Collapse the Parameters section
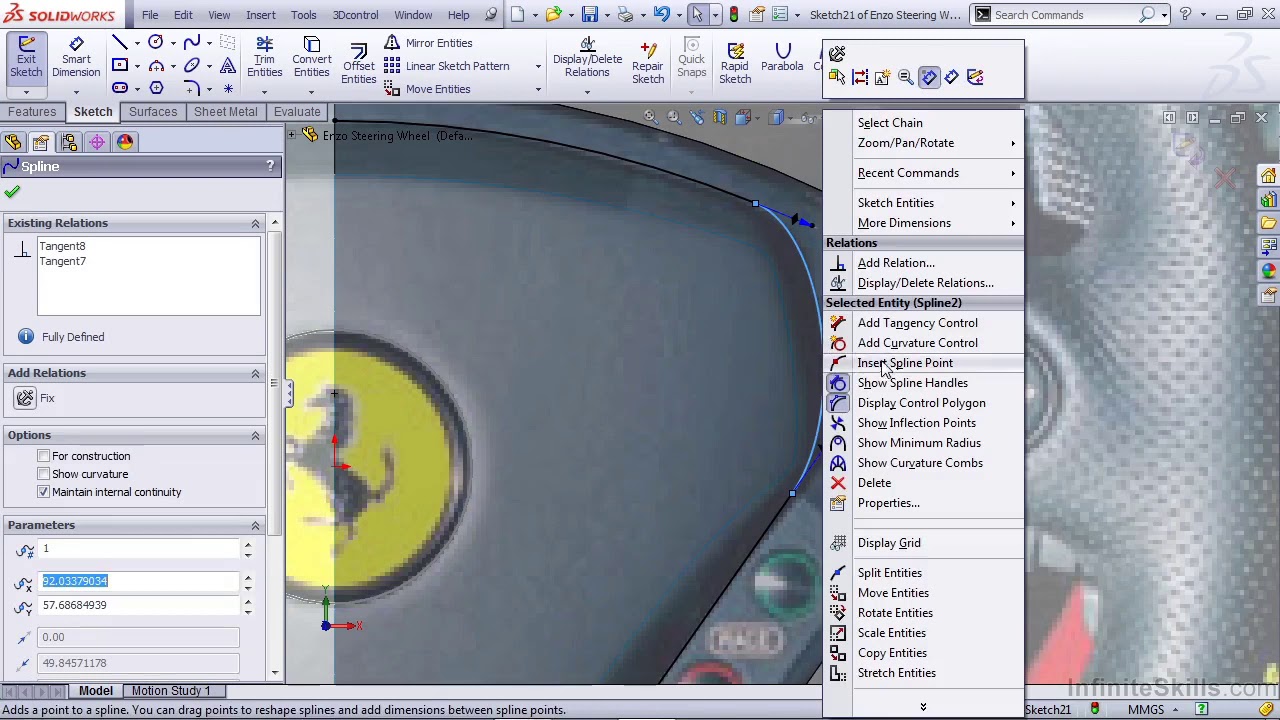The width and height of the screenshot is (1280, 720). coord(255,525)
